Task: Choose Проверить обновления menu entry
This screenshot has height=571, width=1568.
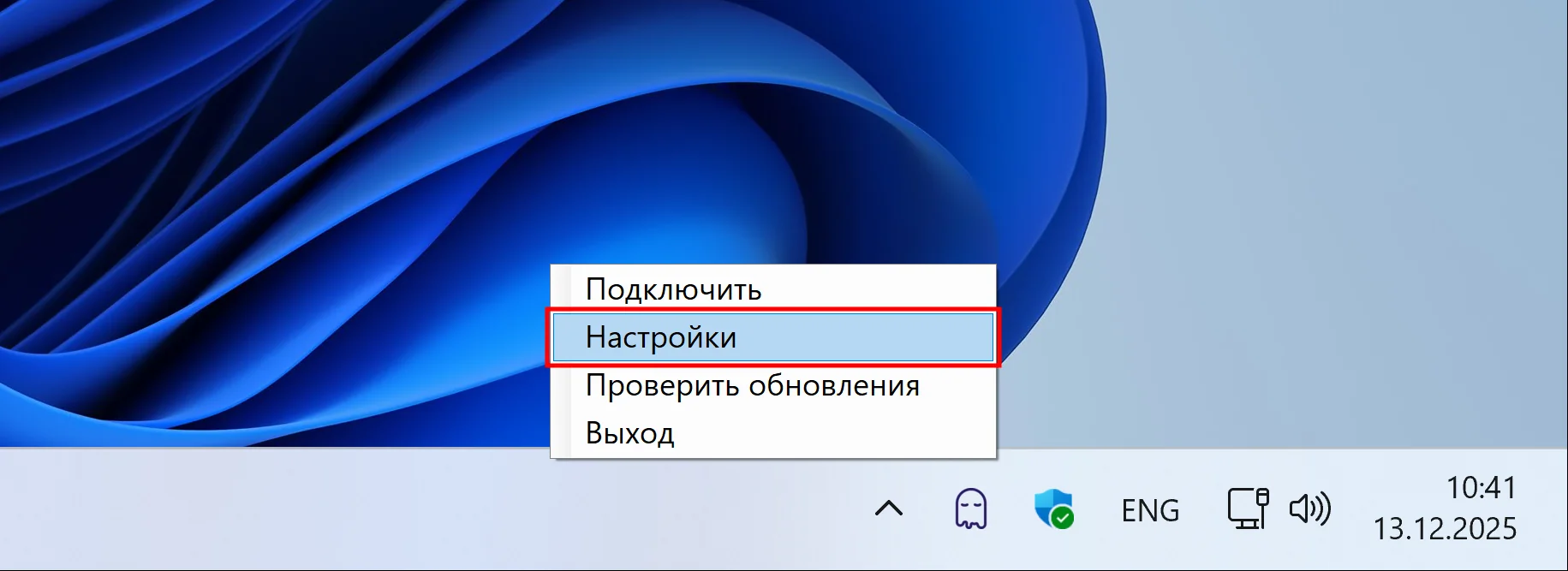Action: (x=752, y=385)
